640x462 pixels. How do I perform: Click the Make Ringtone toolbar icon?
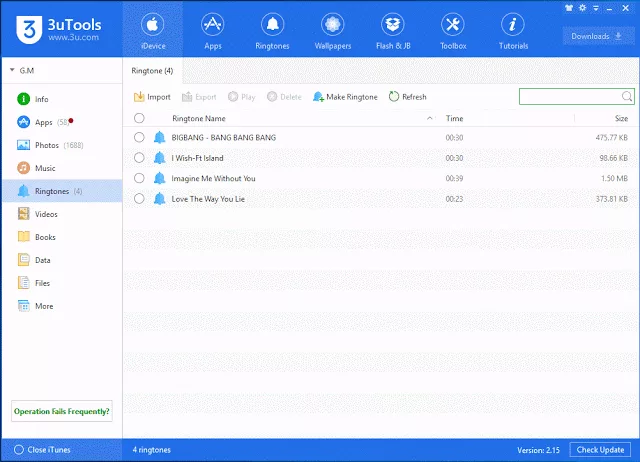click(x=318, y=97)
